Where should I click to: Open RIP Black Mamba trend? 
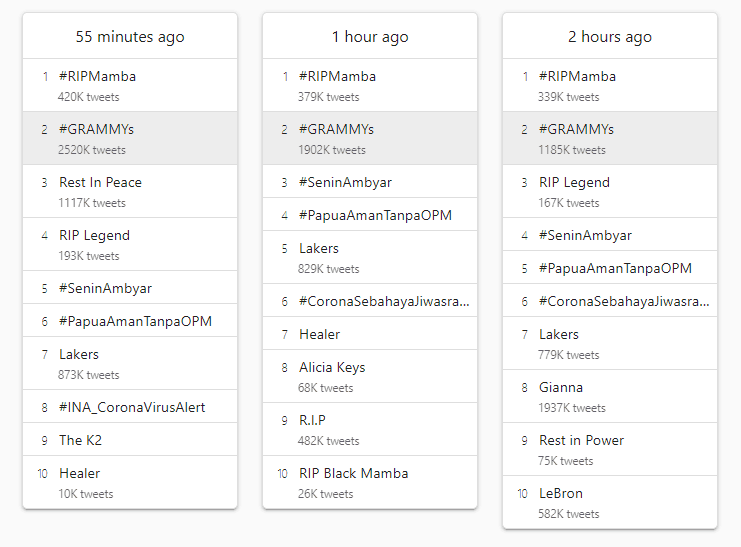pos(353,473)
